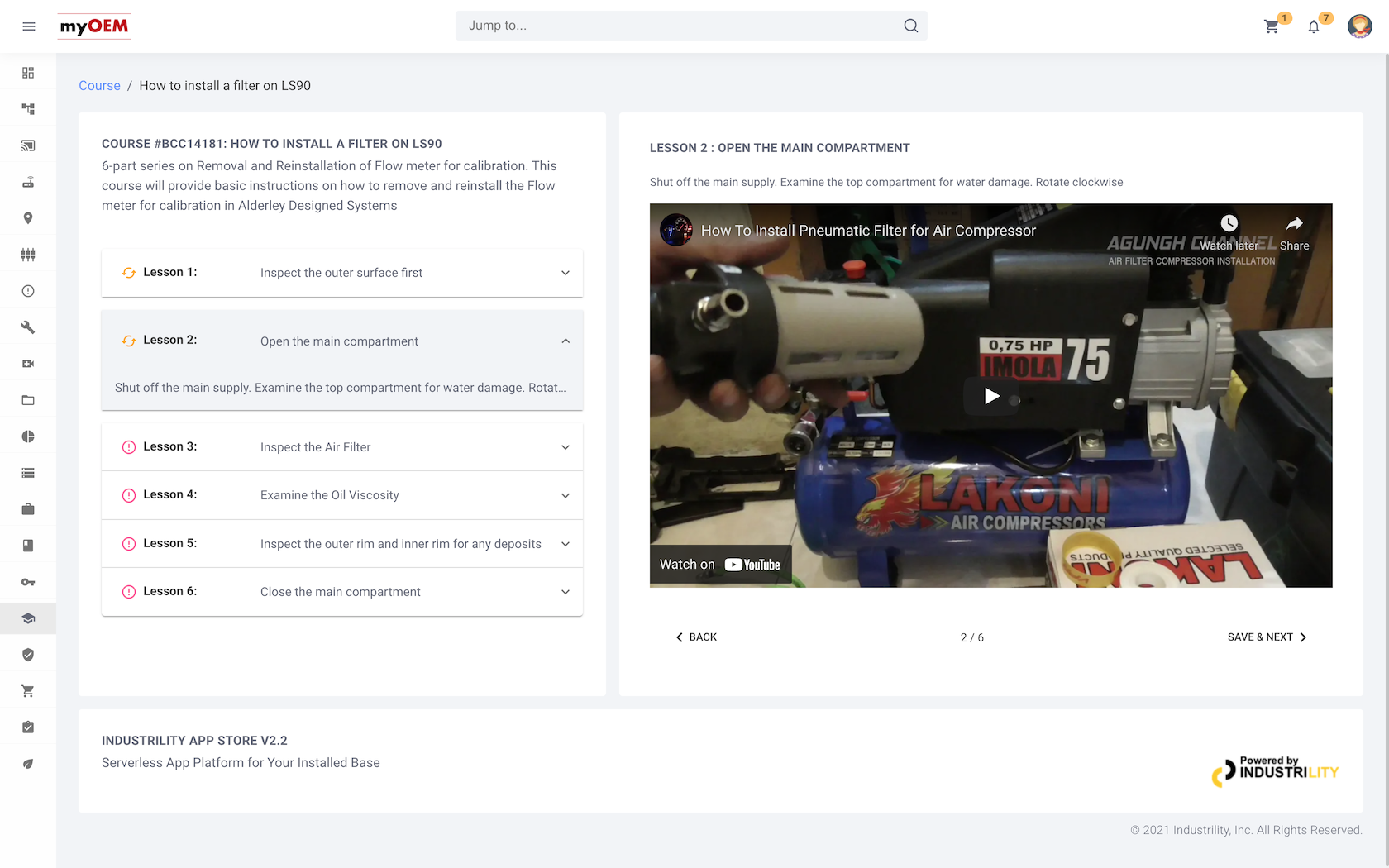Open the alert exclamation icon in sidebar
Screen dimensions: 1389x868
click(28, 291)
